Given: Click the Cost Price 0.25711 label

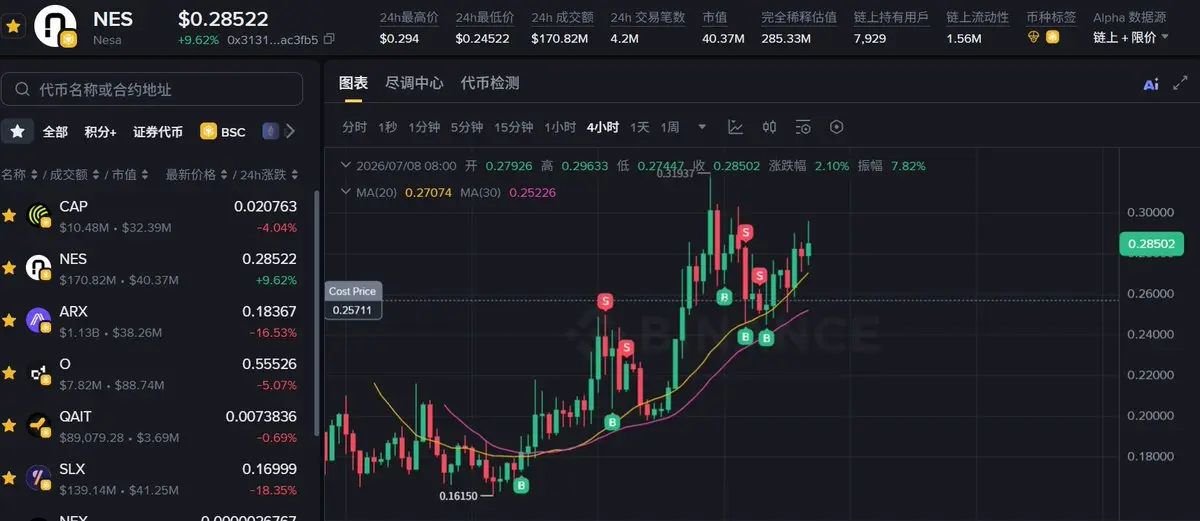Looking at the screenshot, I should (354, 301).
